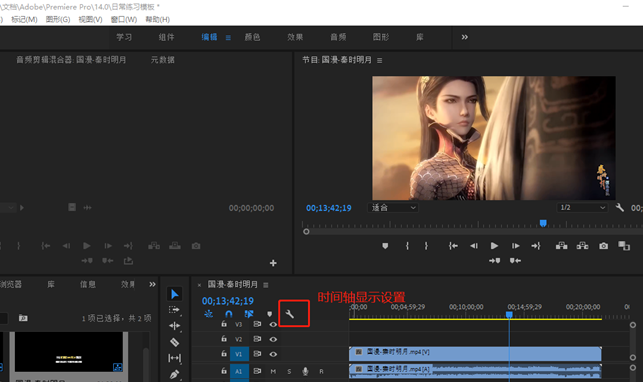Solo audio track A1

click(289, 371)
